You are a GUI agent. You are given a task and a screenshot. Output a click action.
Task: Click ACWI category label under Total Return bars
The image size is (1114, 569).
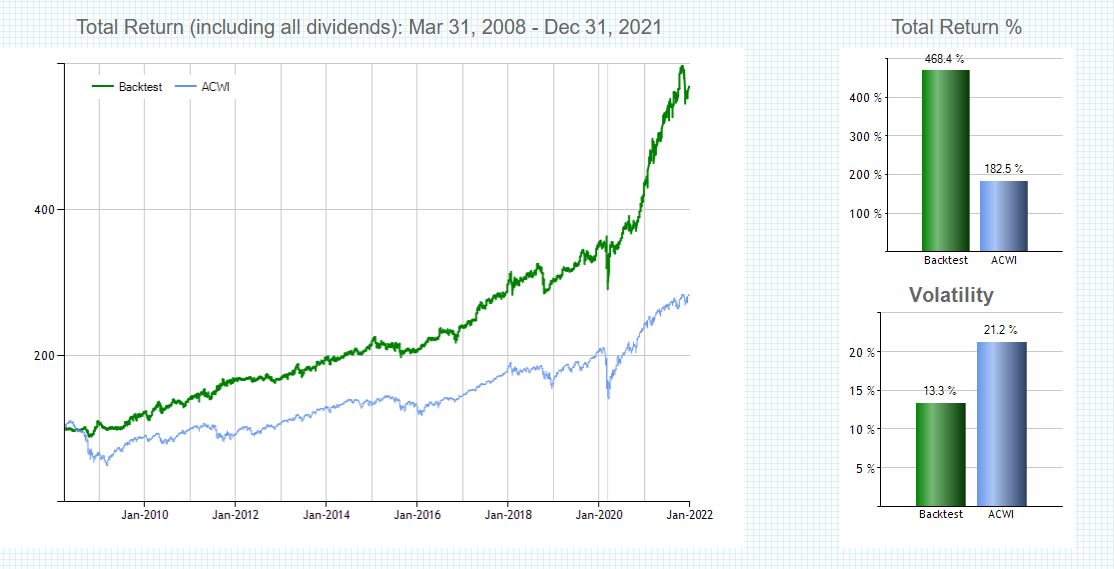(x=1004, y=260)
